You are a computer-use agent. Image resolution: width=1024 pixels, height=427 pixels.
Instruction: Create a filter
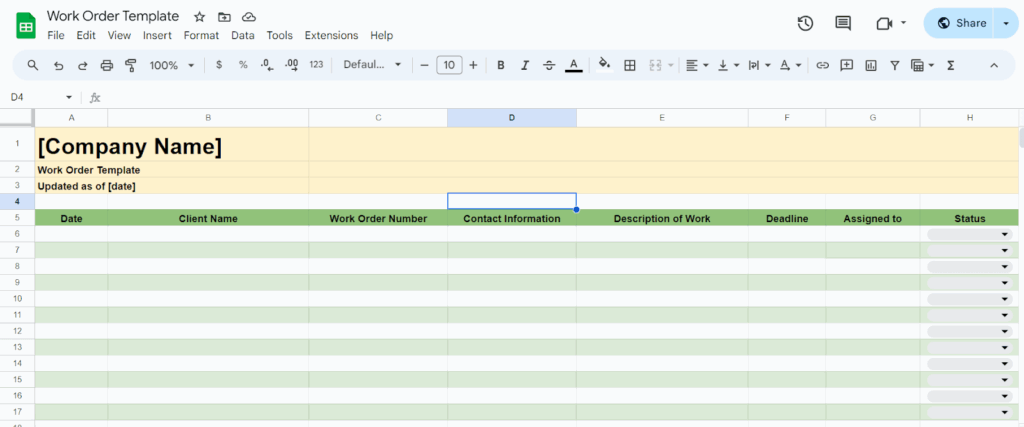[x=895, y=65]
